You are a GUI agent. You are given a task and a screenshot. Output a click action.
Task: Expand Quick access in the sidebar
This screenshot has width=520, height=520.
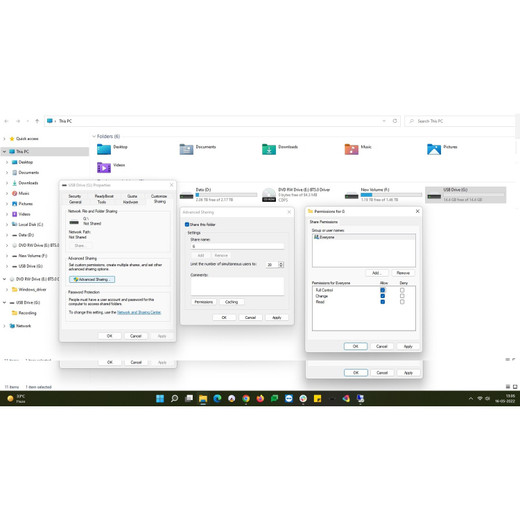(4, 139)
